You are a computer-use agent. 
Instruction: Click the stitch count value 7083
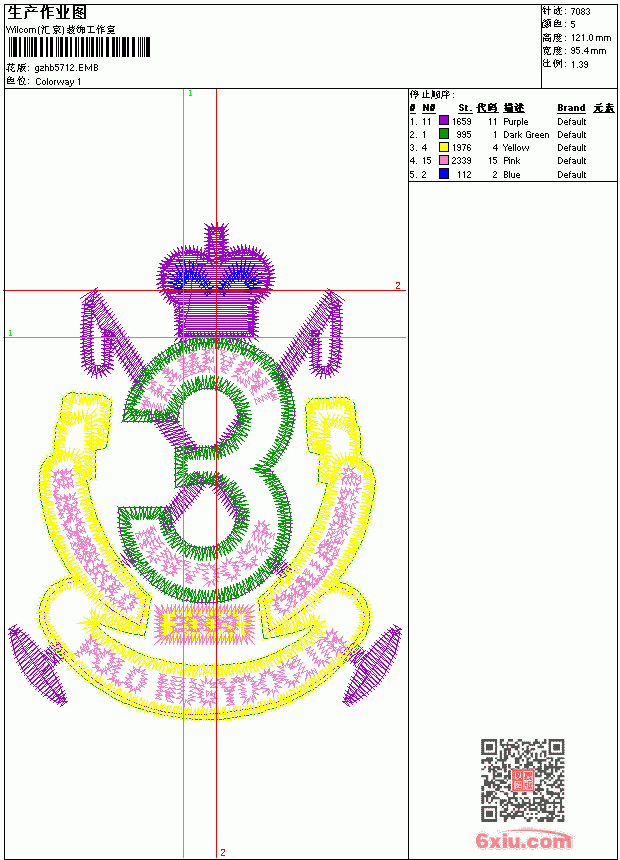click(x=580, y=12)
